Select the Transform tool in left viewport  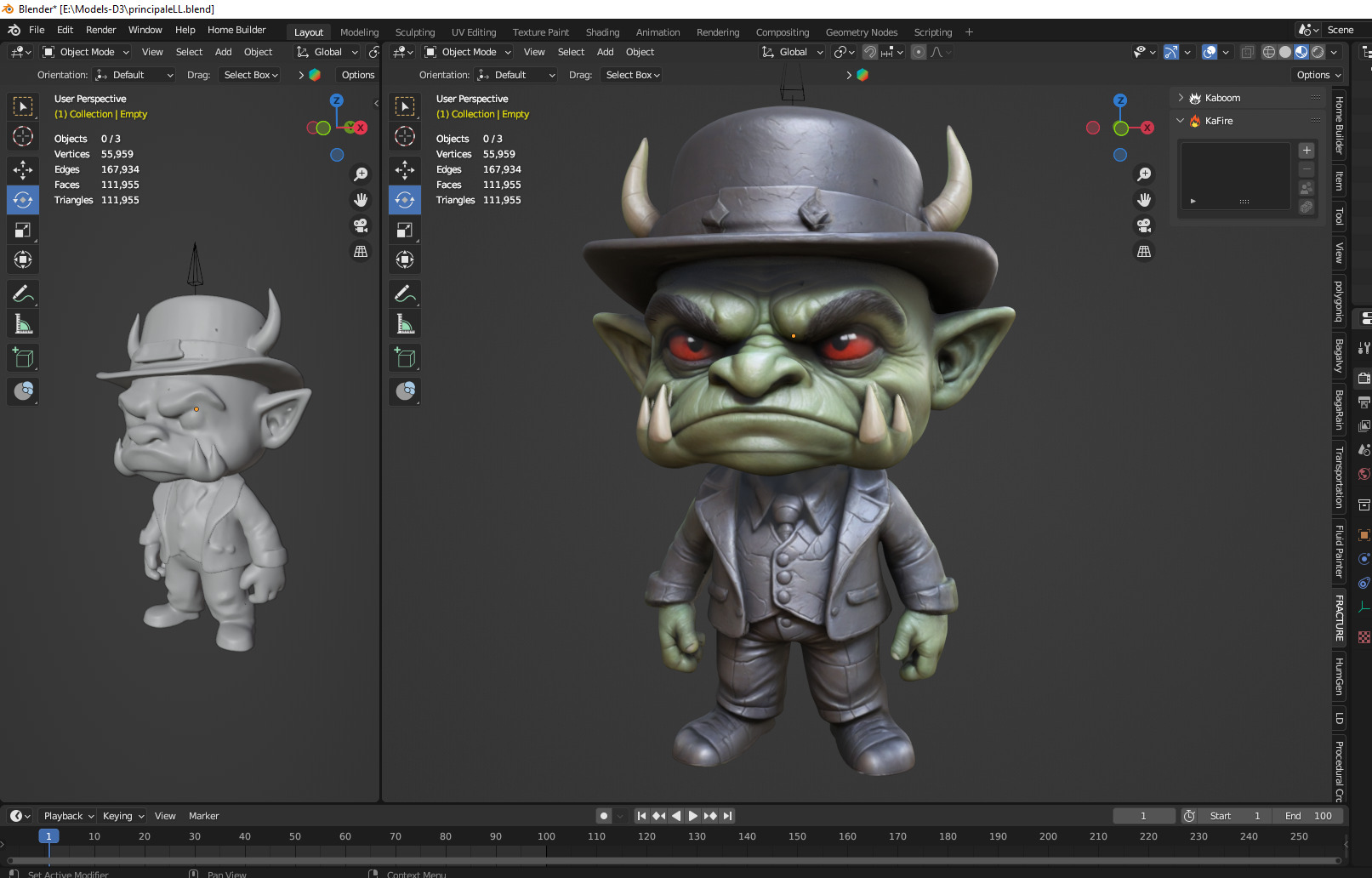(x=23, y=259)
